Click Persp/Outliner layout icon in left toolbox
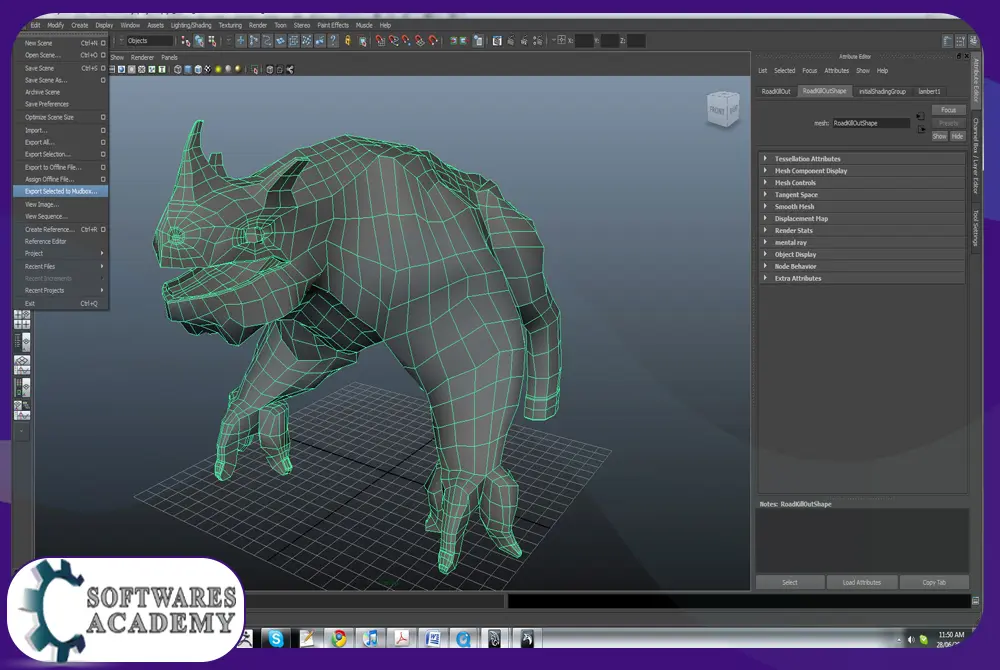This screenshot has width=1000, height=670. pyautogui.click(x=22, y=342)
